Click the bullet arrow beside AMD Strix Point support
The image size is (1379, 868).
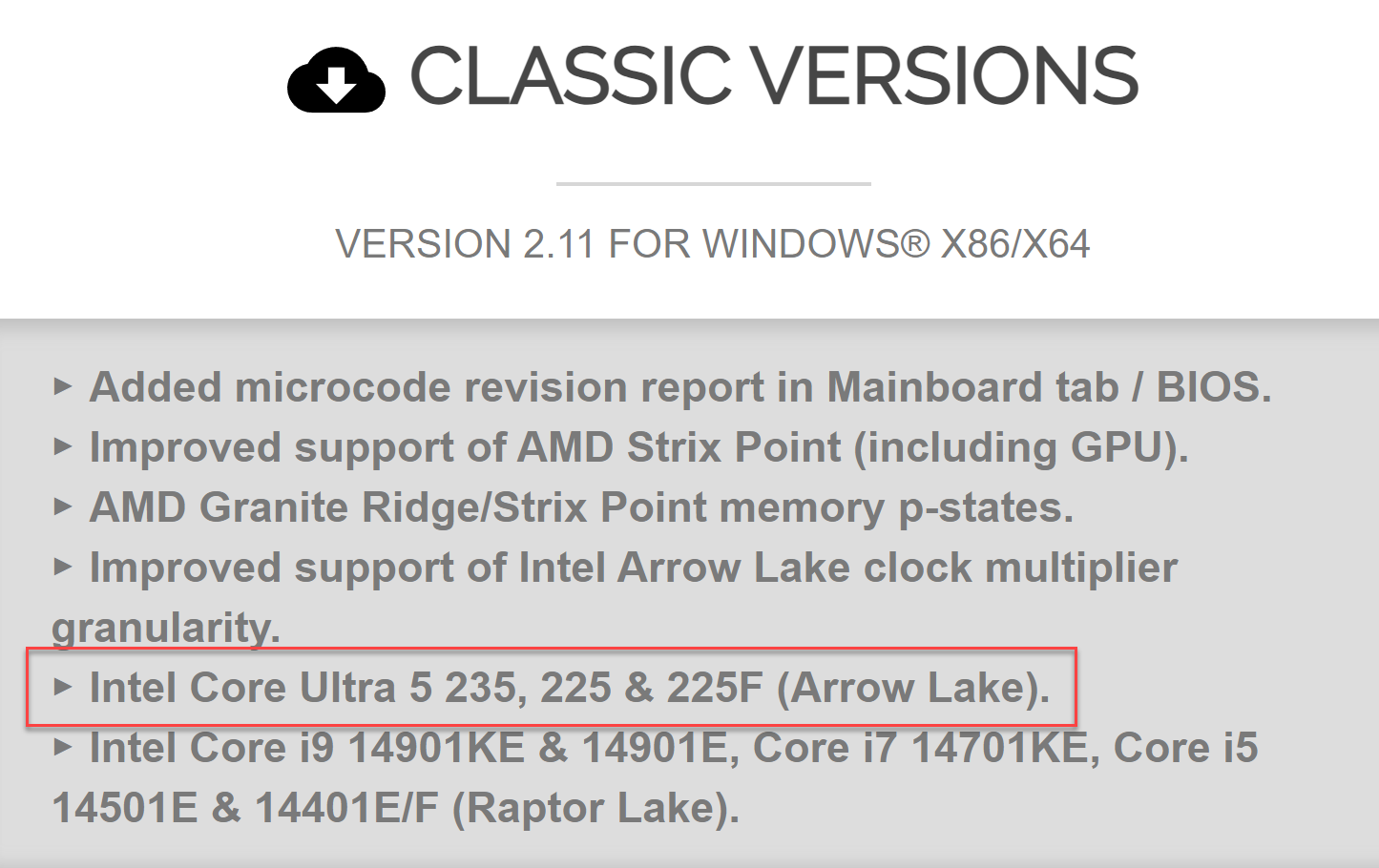pos(63,447)
